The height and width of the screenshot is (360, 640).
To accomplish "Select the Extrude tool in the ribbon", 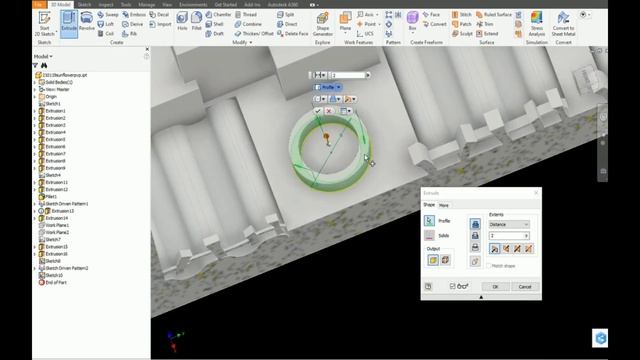I will tap(69, 24).
